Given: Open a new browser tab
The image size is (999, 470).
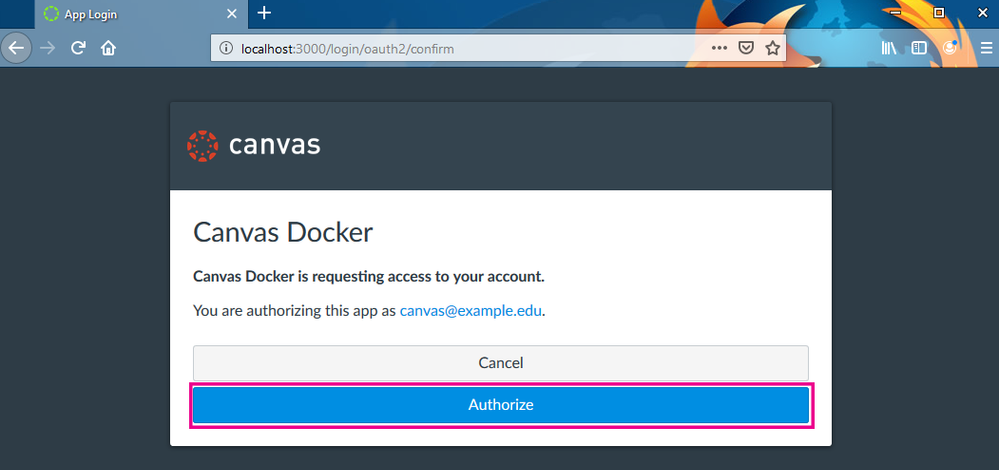Looking at the screenshot, I should [x=264, y=13].
